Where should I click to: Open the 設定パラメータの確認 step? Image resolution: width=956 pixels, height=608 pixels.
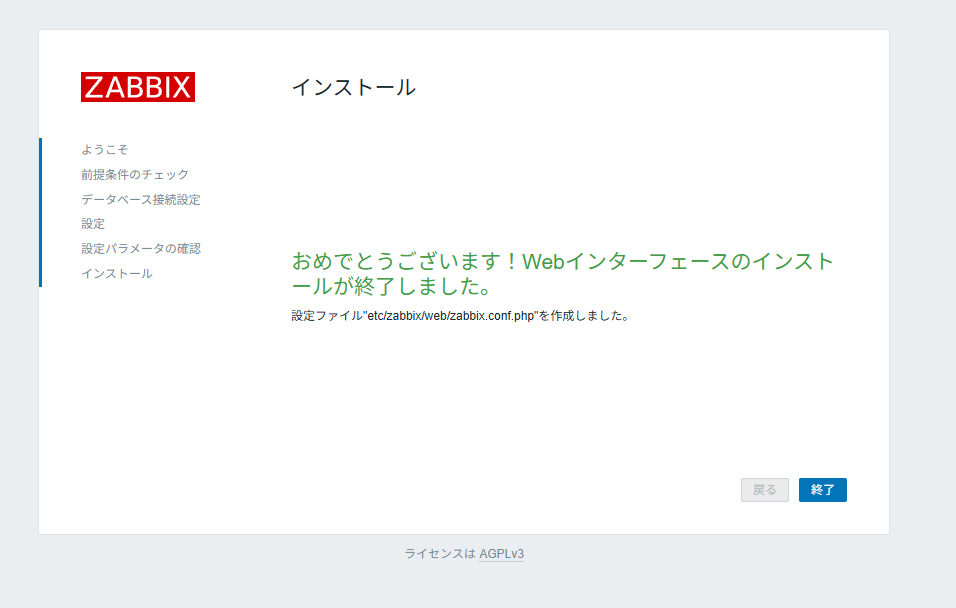(x=142, y=248)
